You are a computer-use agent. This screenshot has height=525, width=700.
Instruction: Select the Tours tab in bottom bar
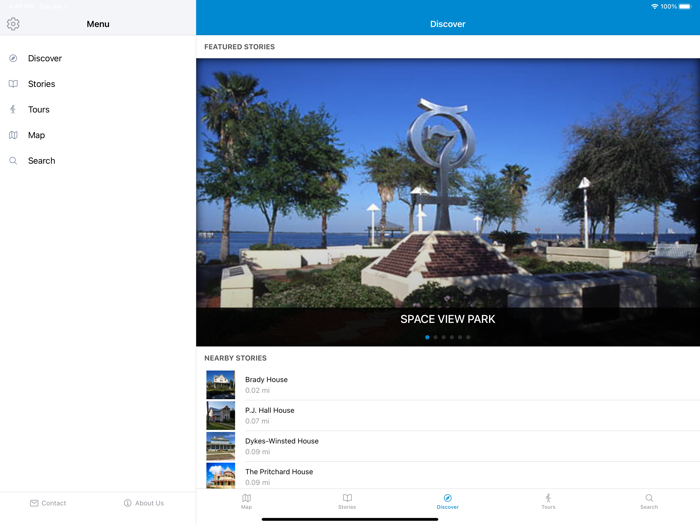point(548,501)
